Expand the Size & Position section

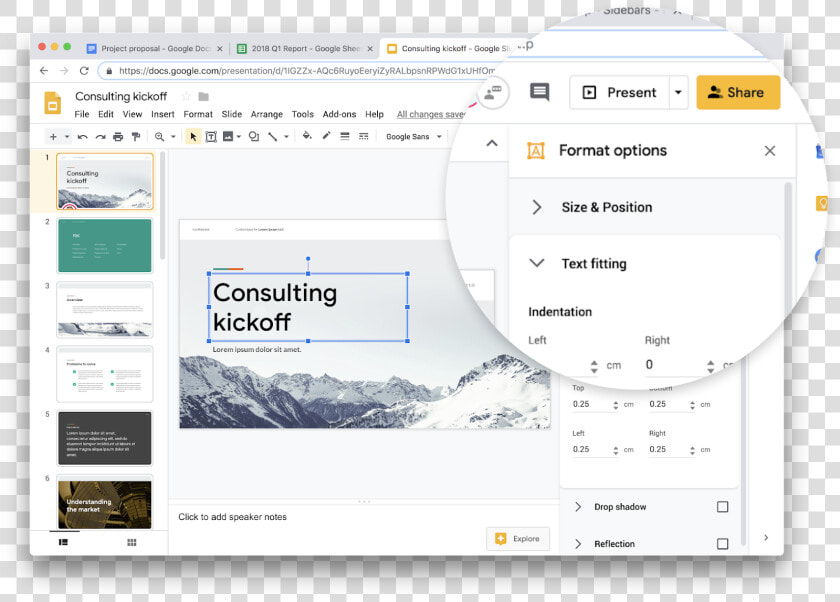(x=536, y=207)
